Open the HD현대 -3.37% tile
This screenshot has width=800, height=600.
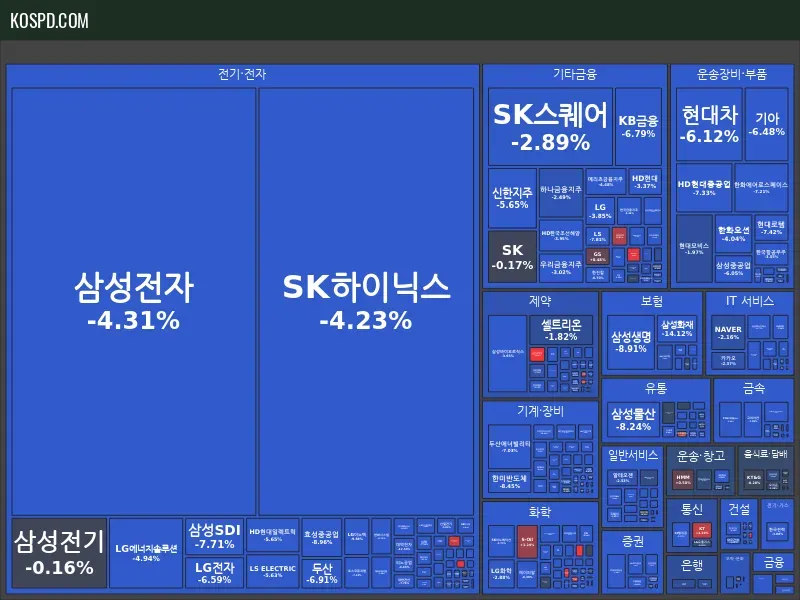[645, 182]
